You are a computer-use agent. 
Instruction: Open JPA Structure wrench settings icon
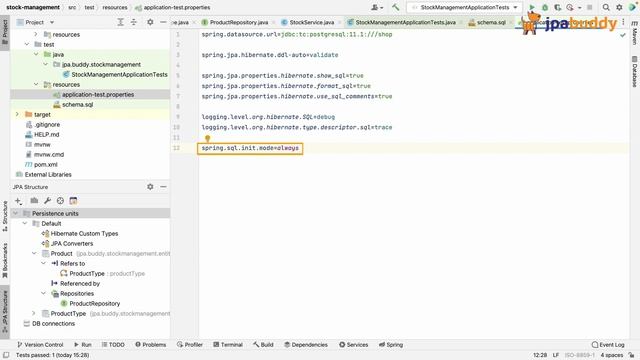(x=47, y=201)
